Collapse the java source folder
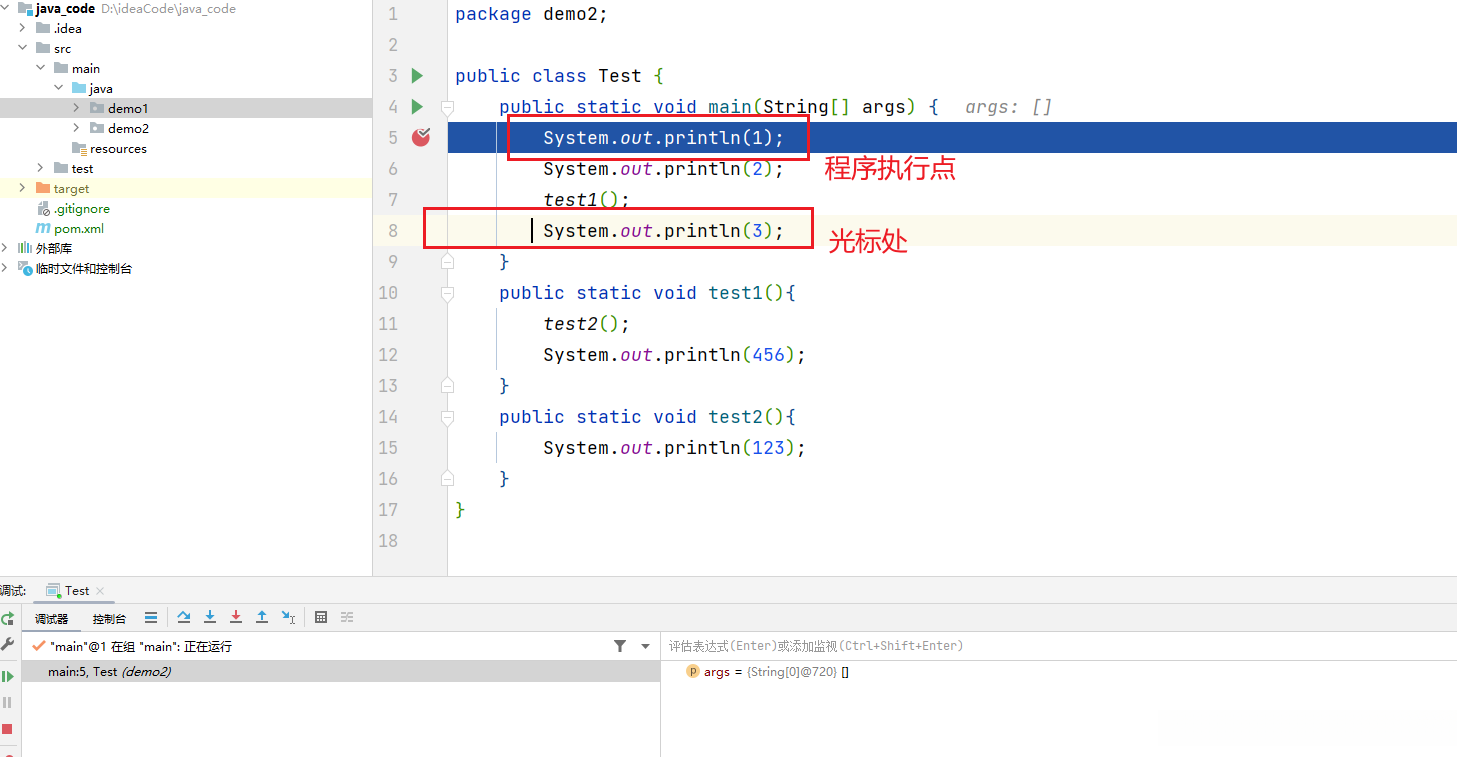Image resolution: width=1457 pixels, height=757 pixels. click(x=59, y=88)
